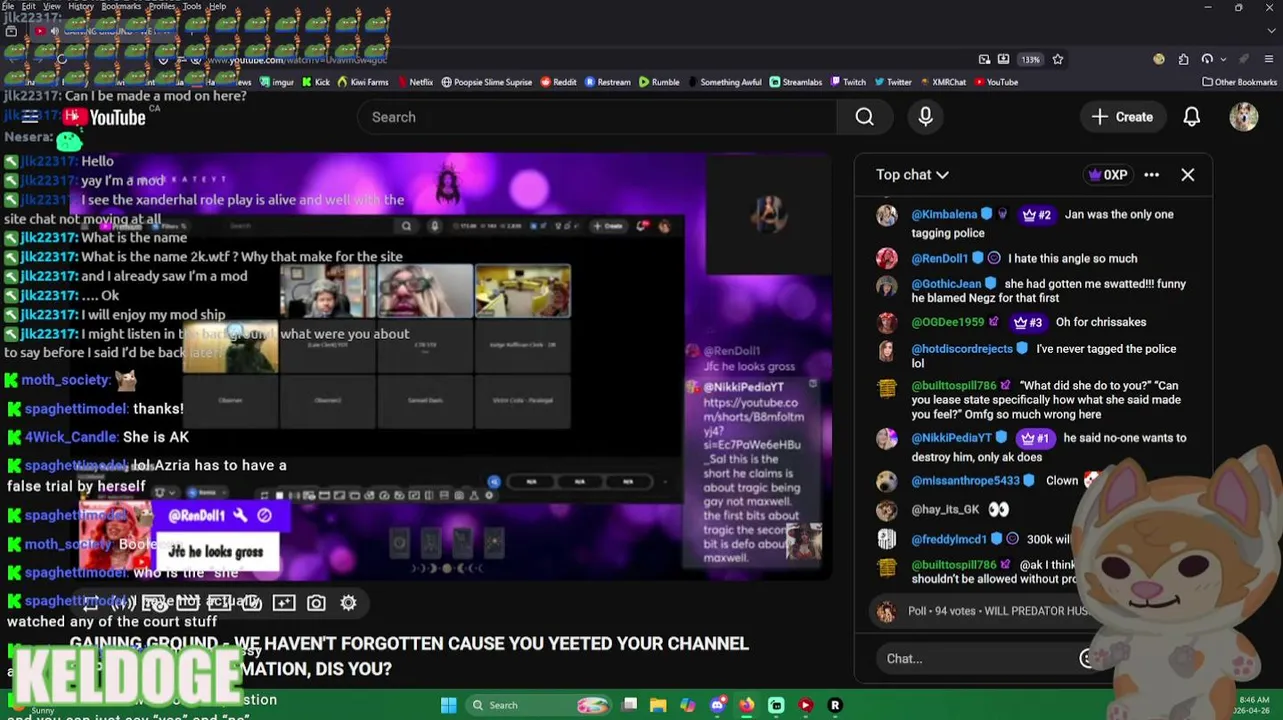This screenshot has width=1283, height=720.
Task: Open File Explorer from the taskbar
Action: (x=658, y=705)
